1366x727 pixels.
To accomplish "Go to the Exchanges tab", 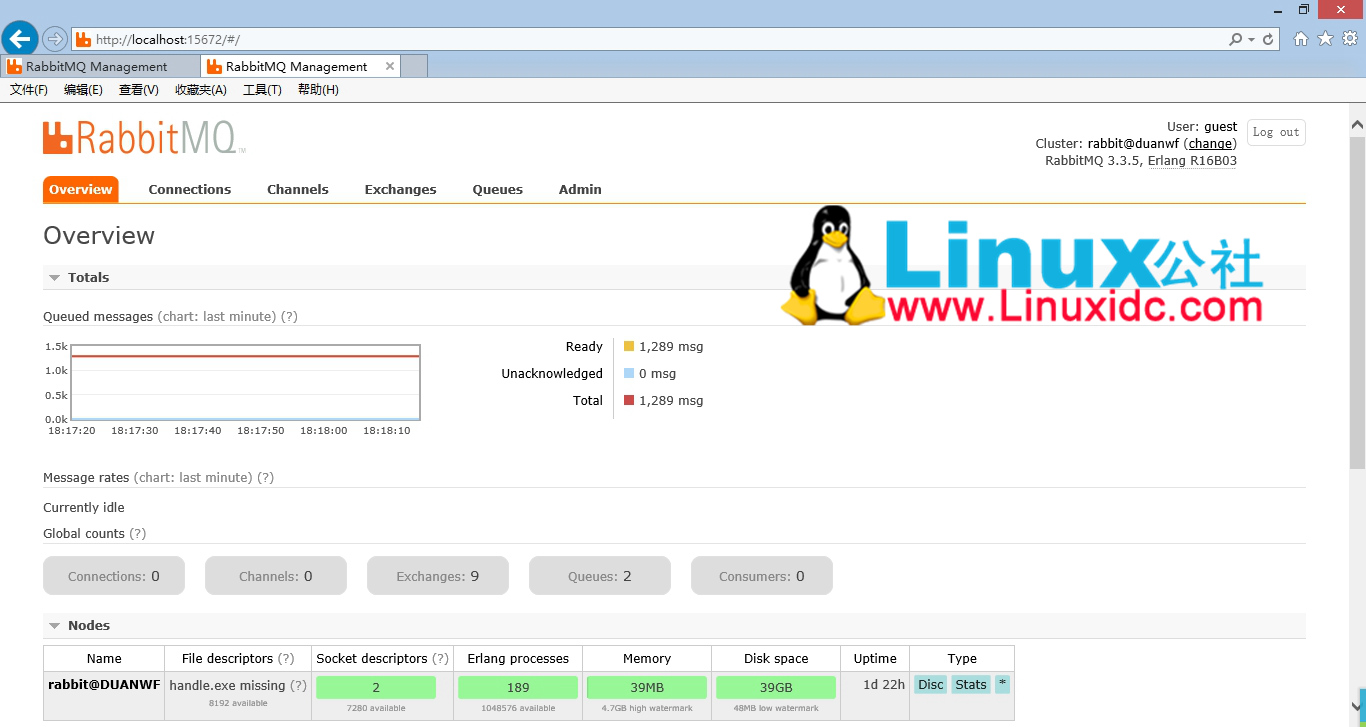I will click(x=400, y=189).
